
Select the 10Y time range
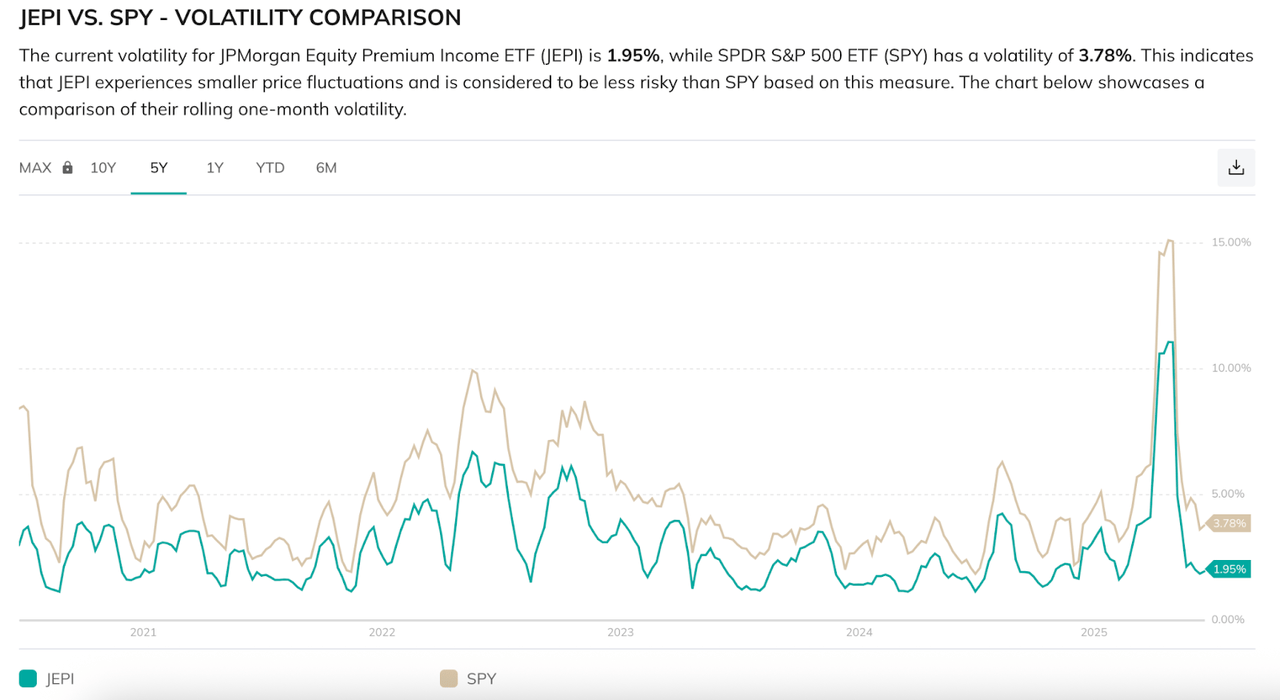click(103, 167)
